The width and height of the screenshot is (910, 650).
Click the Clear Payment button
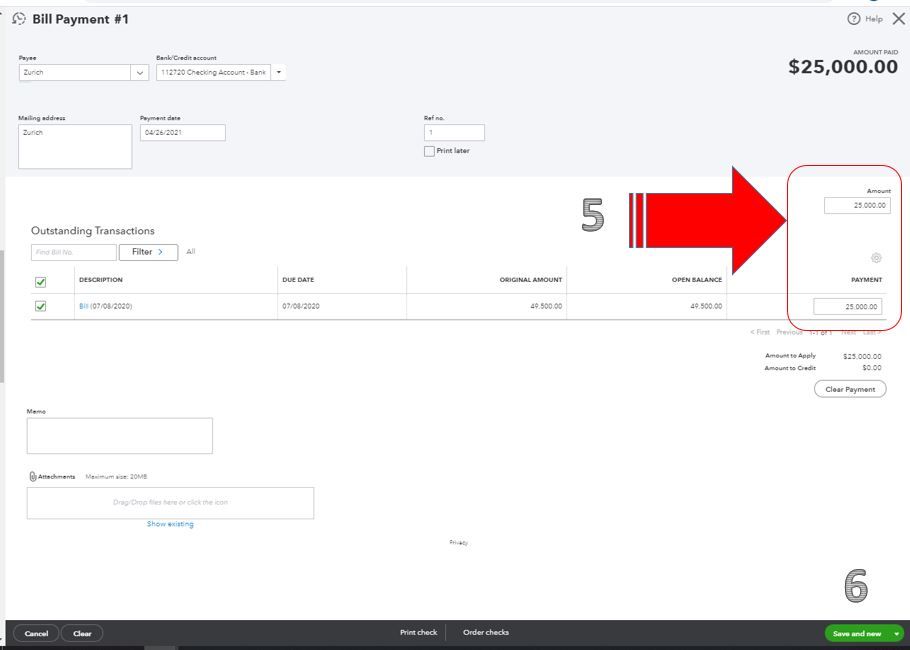pyautogui.click(x=850, y=389)
